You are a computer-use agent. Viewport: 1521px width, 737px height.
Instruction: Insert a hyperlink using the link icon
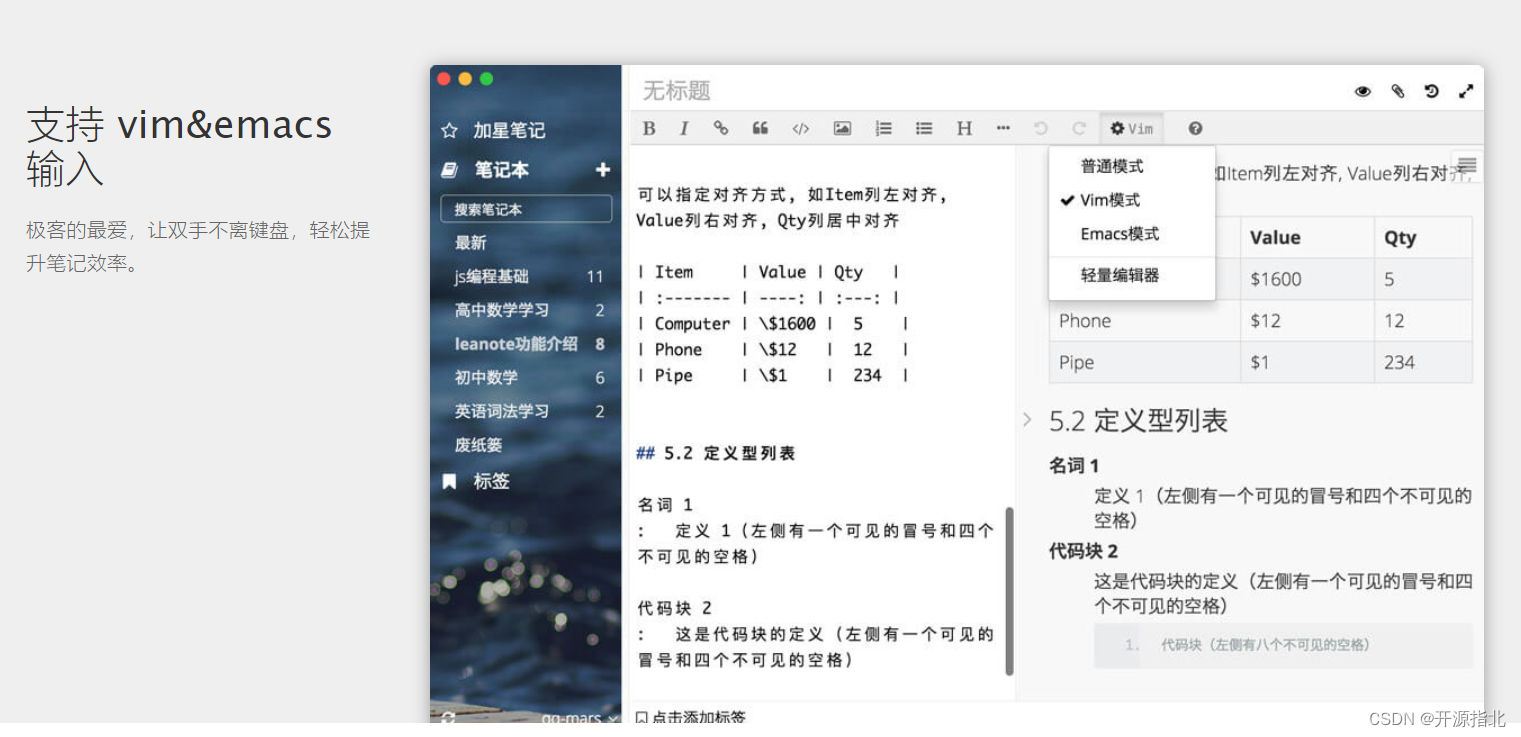click(720, 128)
